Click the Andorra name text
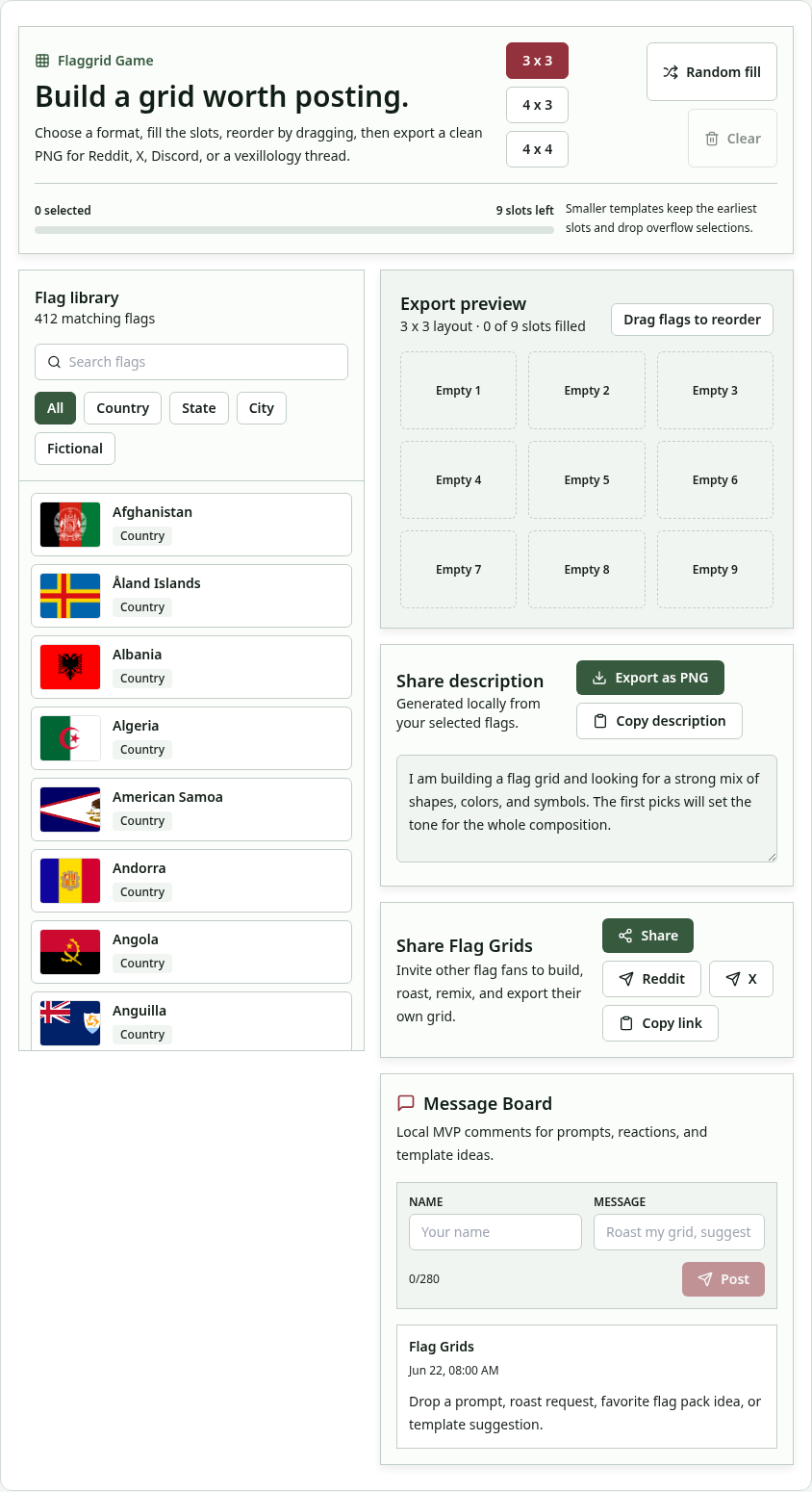Viewport: 812px width, 1492px height. (140, 868)
